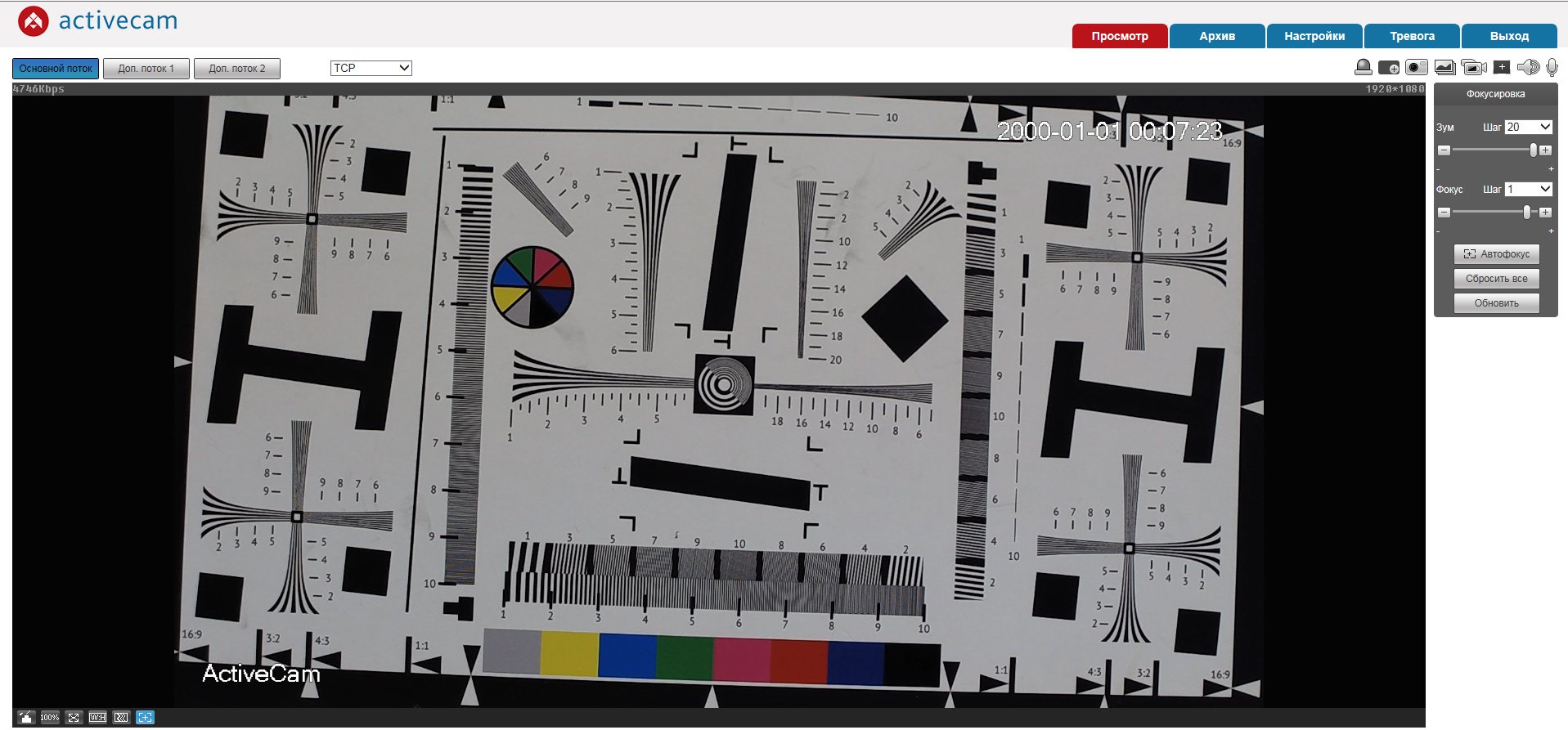Open the Настройки tab
This screenshot has width=1568, height=730.
[x=1314, y=36]
